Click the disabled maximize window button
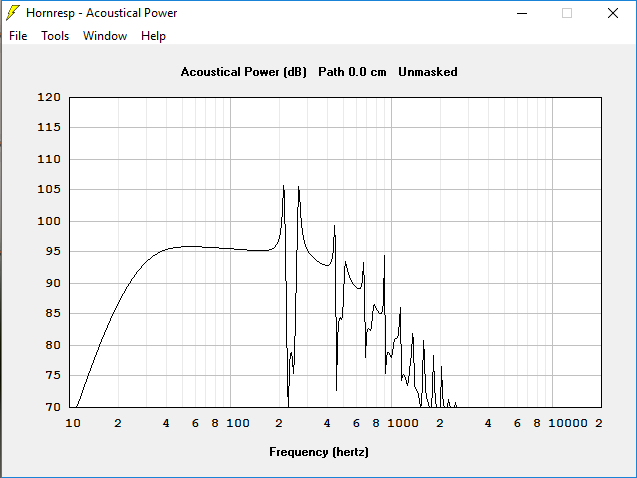Screen dimensions: 637x478 (x=567, y=13)
